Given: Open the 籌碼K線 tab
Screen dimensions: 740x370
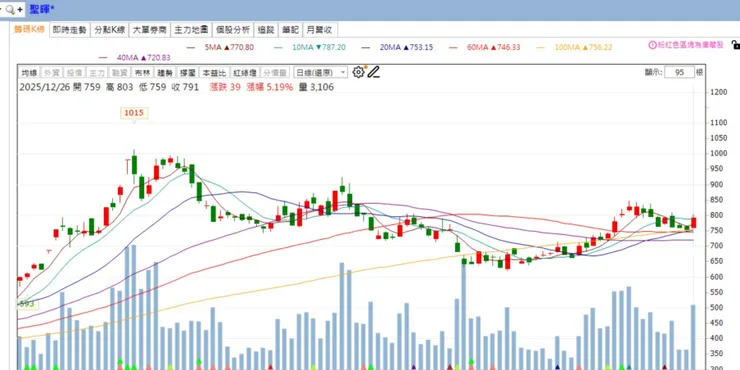Looking at the screenshot, I should point(29,30).
